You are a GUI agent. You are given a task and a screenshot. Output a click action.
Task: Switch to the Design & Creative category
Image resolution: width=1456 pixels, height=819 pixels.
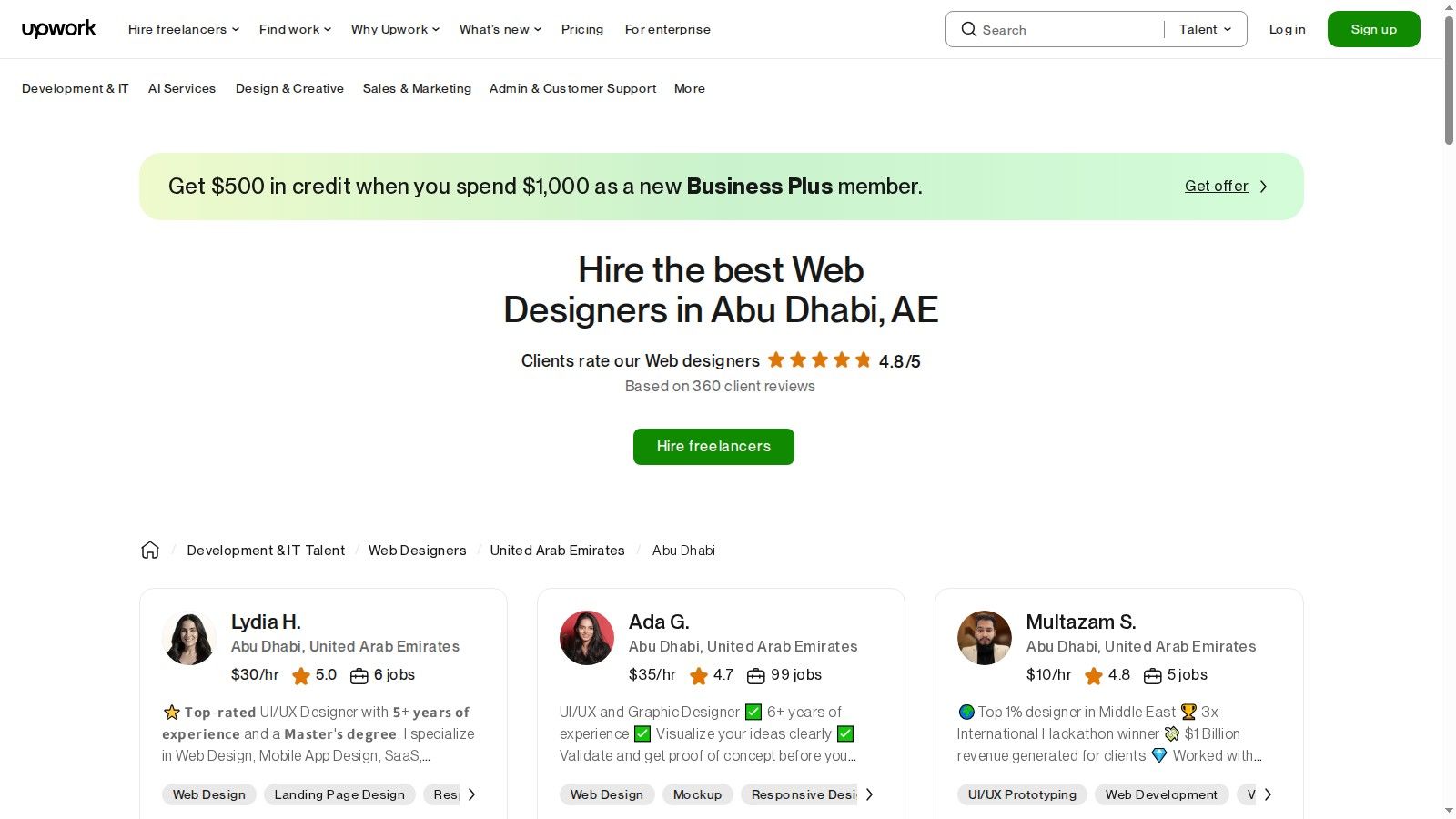coord(289,88)
